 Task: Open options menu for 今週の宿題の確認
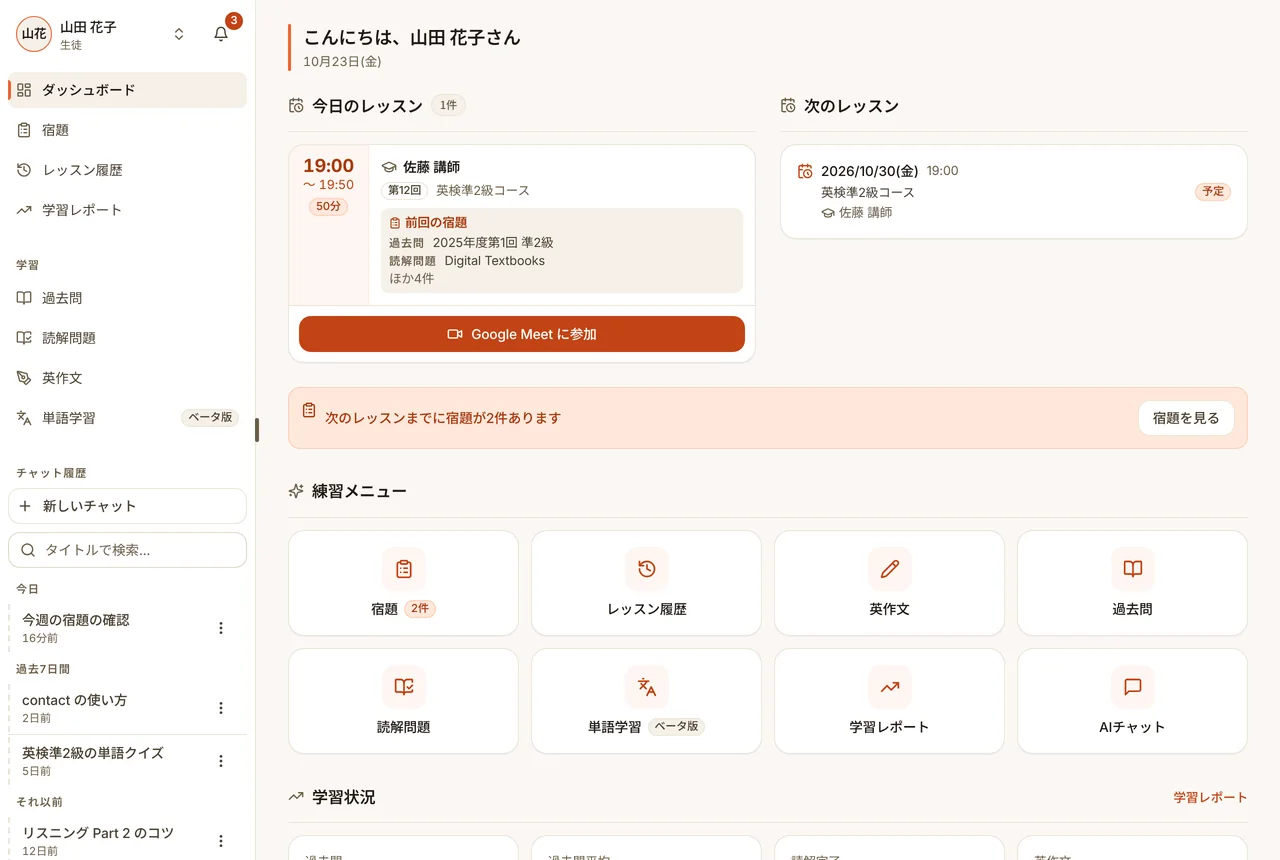point(221,628)
